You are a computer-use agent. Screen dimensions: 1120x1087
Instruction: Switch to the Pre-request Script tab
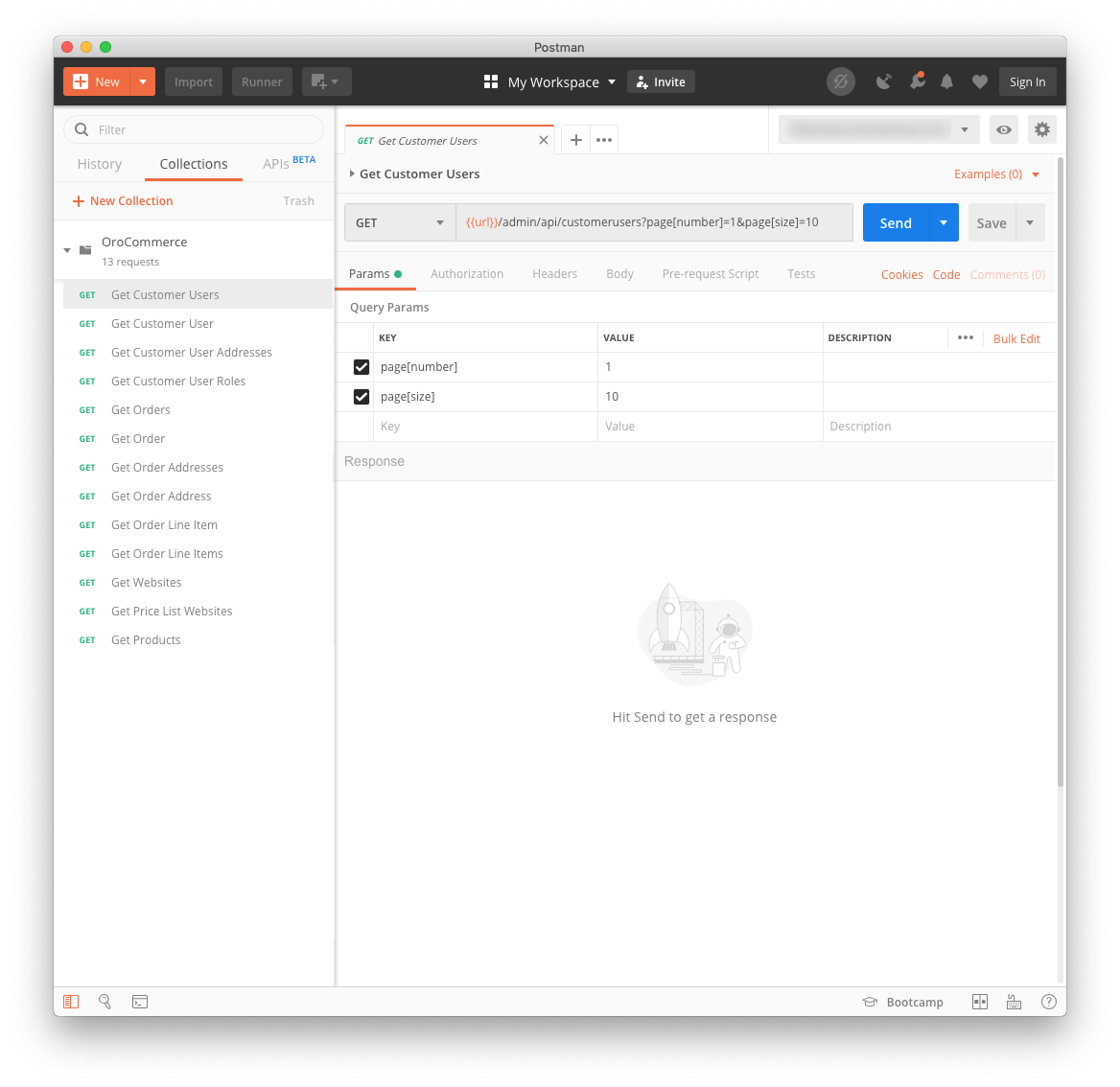(x=710, y=274)
